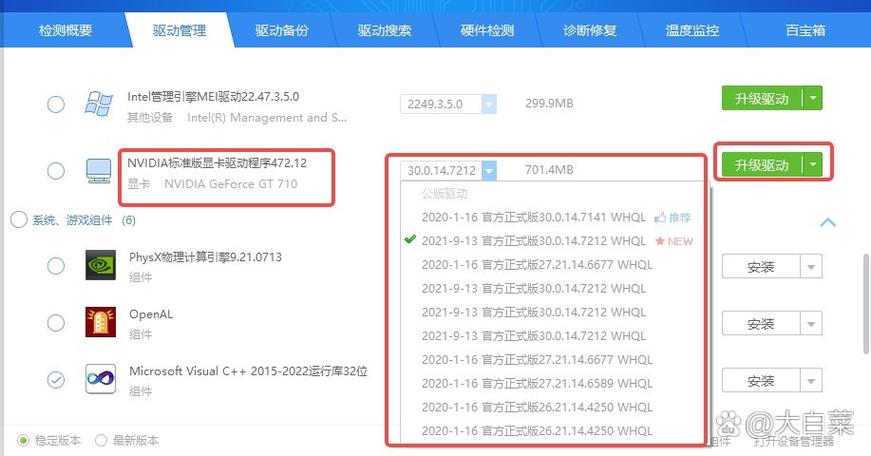Viewport: 871px width, 456px height.
Task: Select the OpenAL component radio
Action: tap(56, 323)
